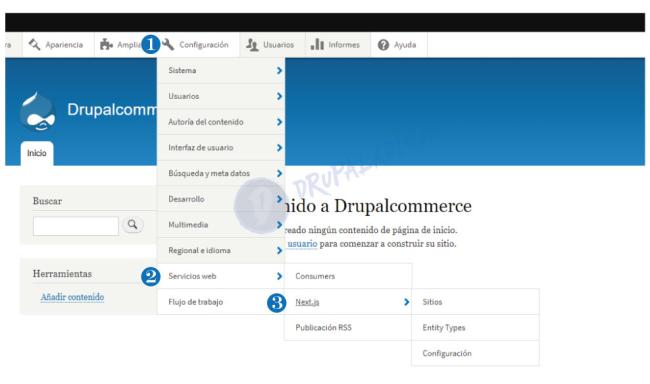
Task: Select Publicación RSS in the submenu
Action: click(x=348, y=328)
